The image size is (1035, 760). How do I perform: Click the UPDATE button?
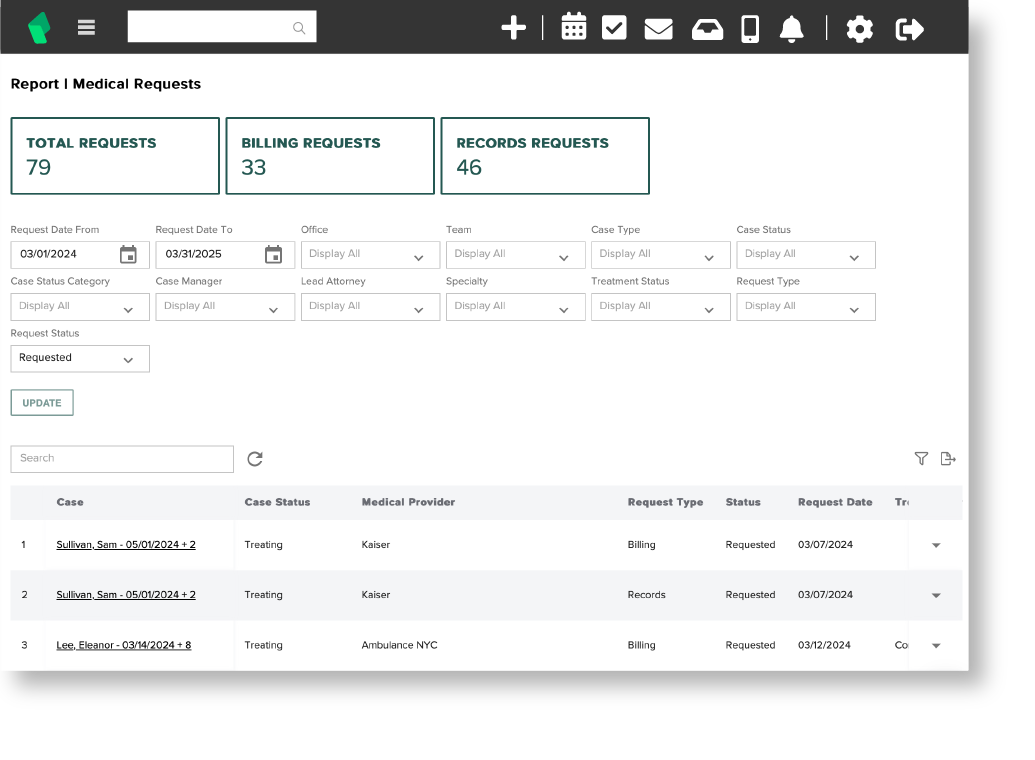42,403
